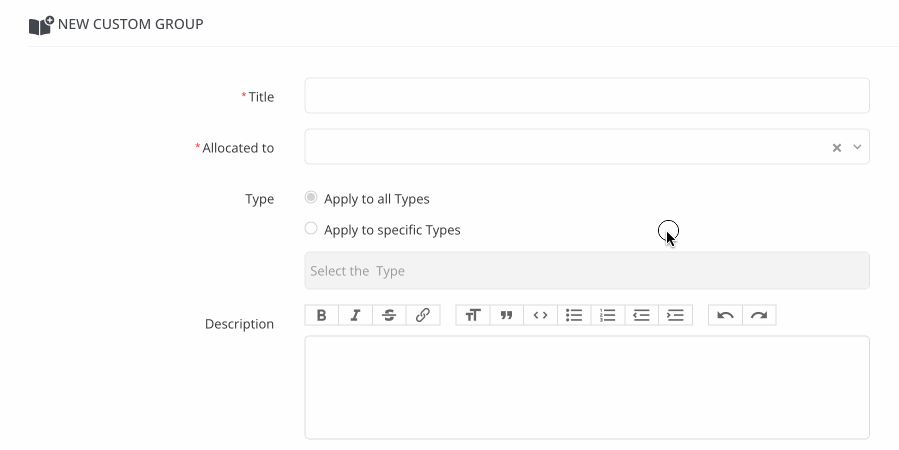This screenshot has width=899, height=450.
Task: Insert a hyperlink in the description
Action: pos(423,315)
